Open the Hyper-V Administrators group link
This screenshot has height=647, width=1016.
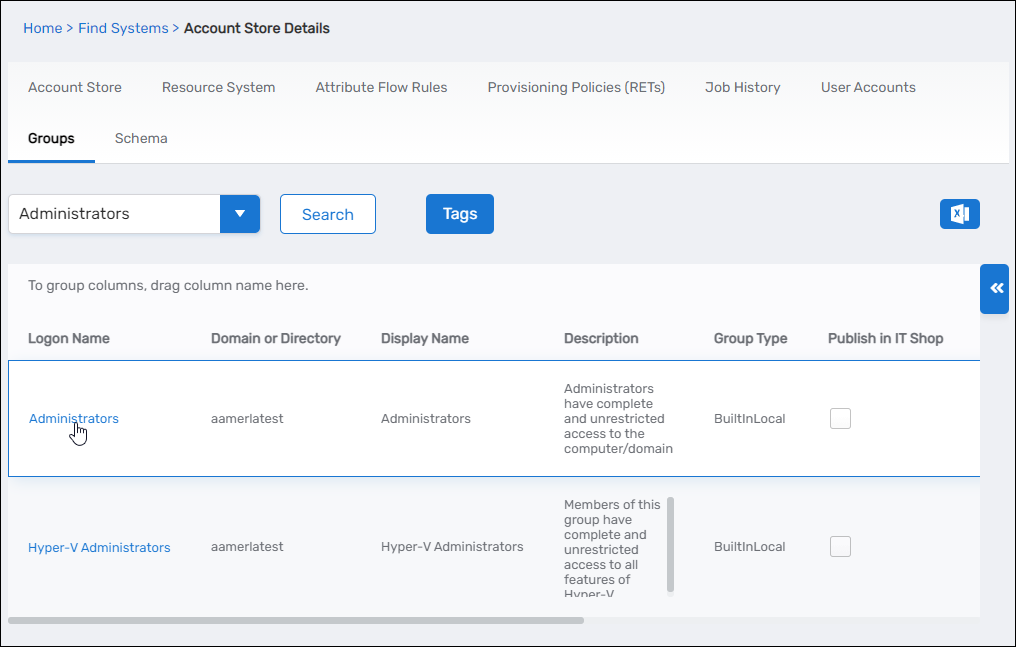[x=99, y=547]
